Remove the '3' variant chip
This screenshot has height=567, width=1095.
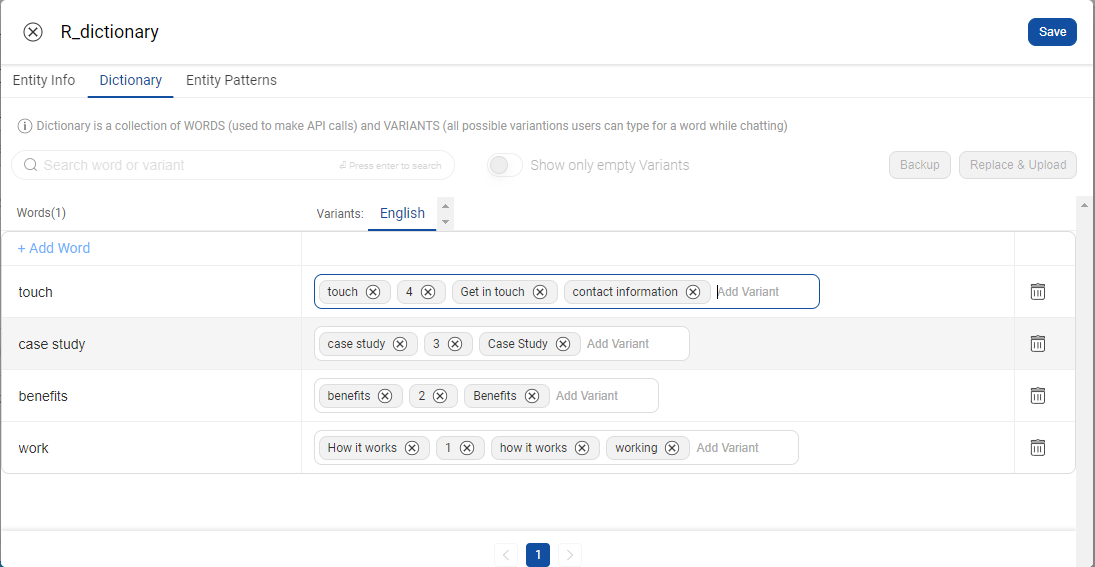click(x=455, y=344)
